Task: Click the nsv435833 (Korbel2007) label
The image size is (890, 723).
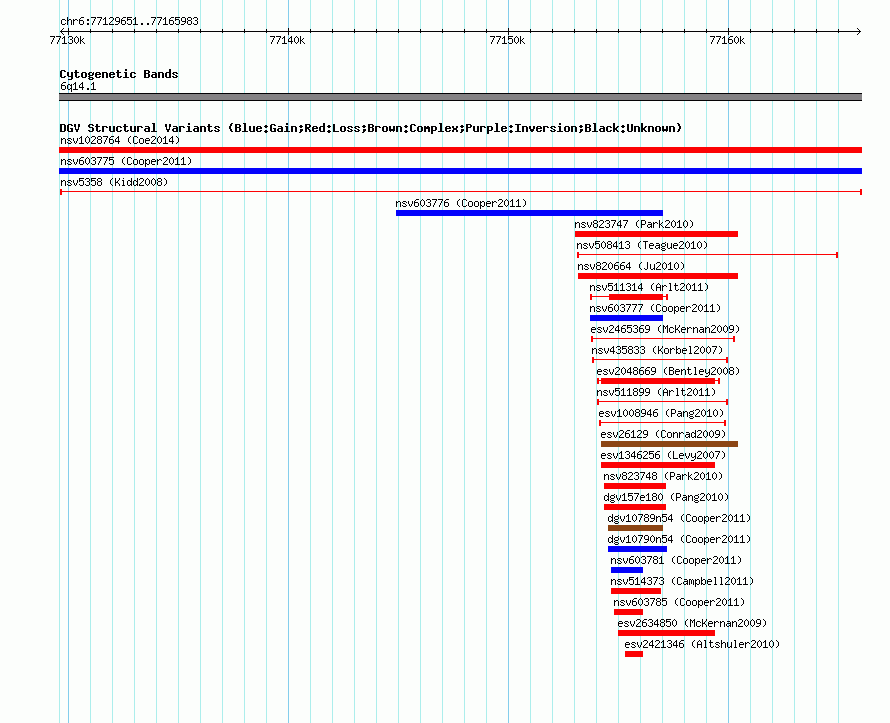Action: click(x=657, y=350)
